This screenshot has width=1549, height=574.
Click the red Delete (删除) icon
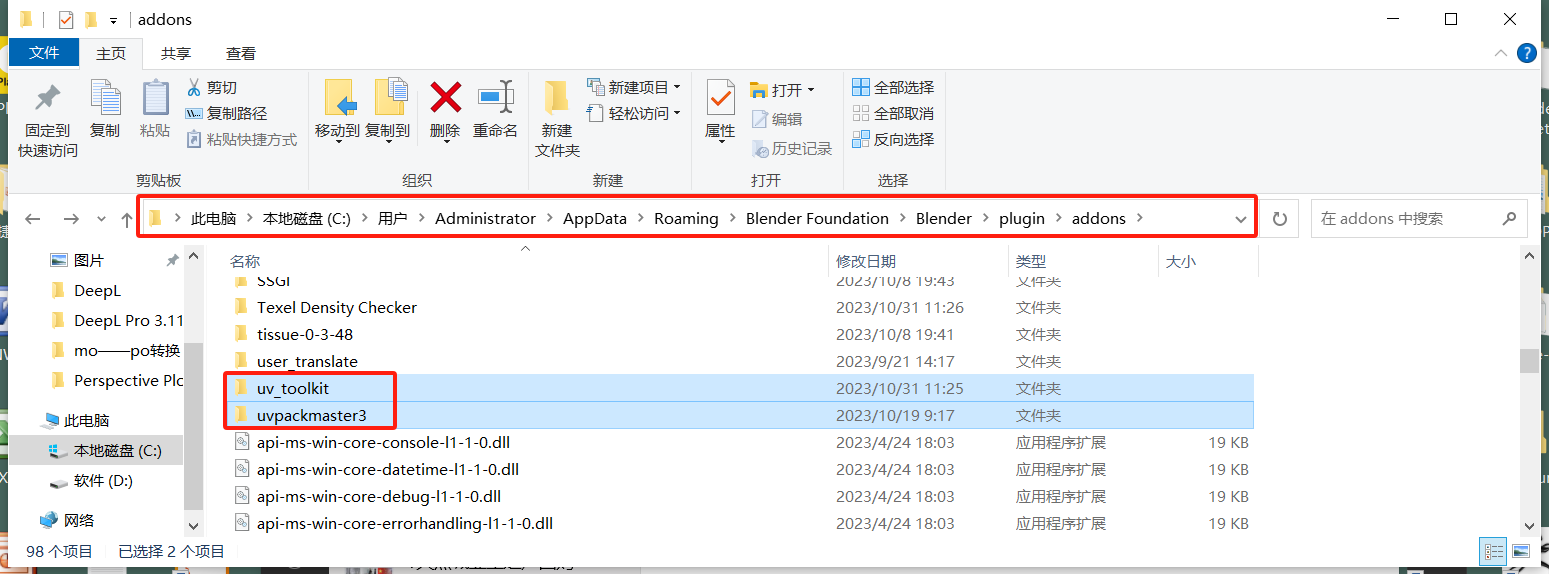(x=445, y=98)
